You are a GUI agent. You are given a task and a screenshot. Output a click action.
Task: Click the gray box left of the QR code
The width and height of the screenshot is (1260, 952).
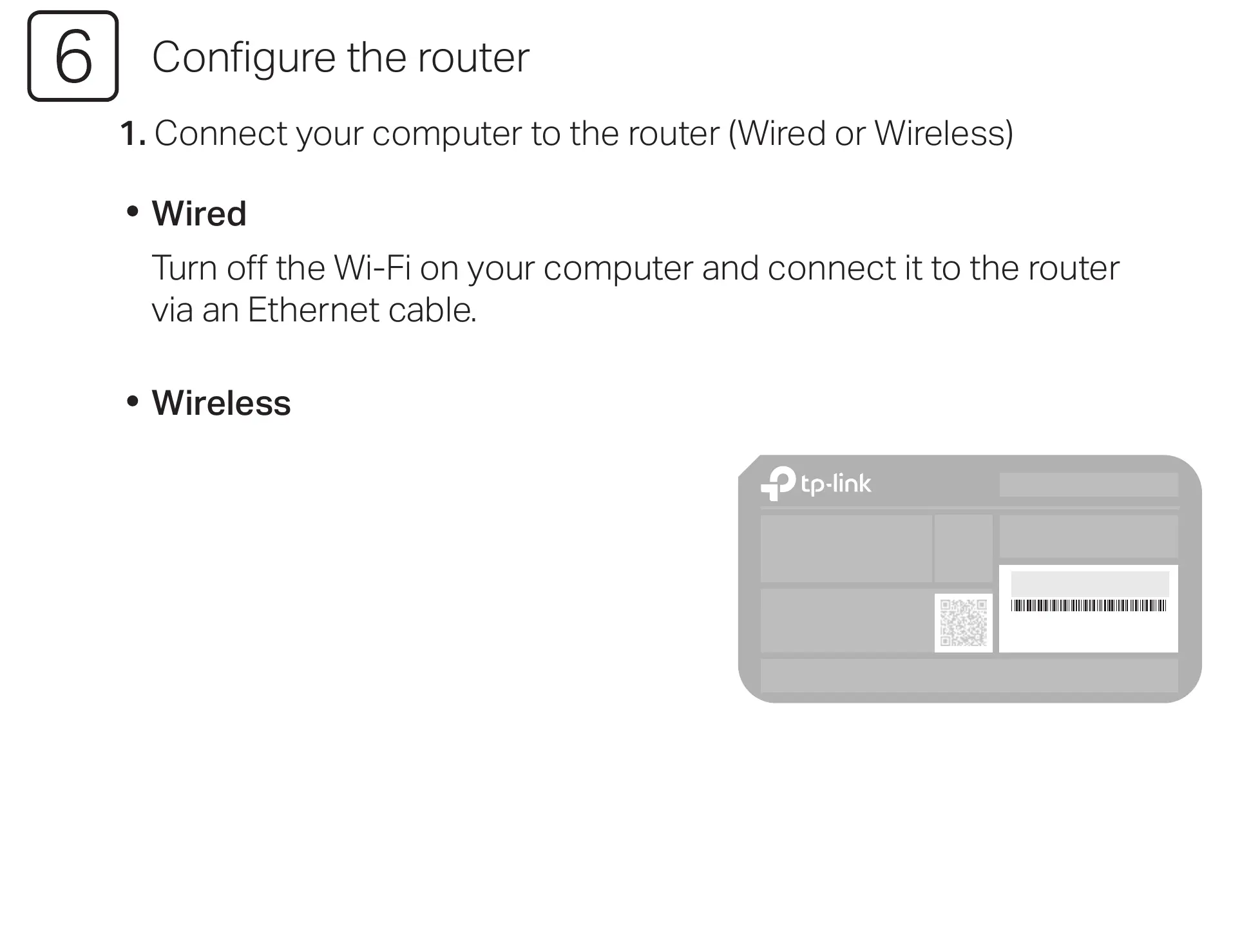(847, 620)
